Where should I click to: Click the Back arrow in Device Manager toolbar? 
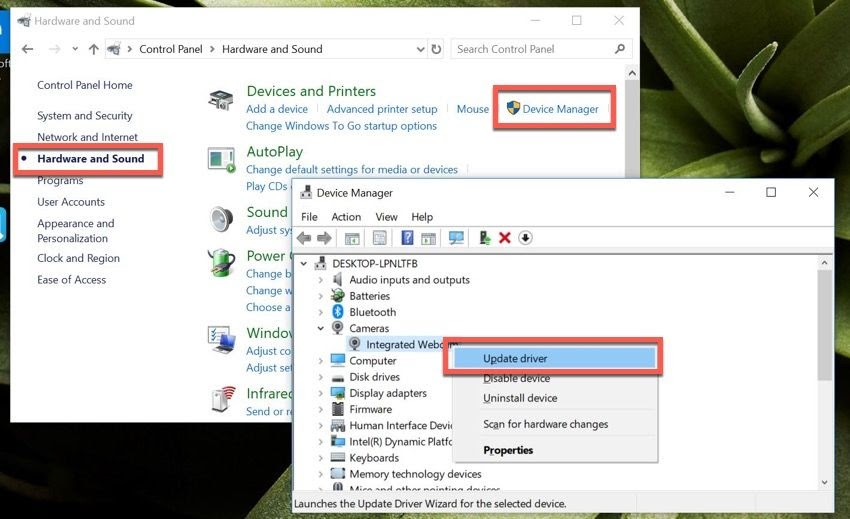coord(304,238)
